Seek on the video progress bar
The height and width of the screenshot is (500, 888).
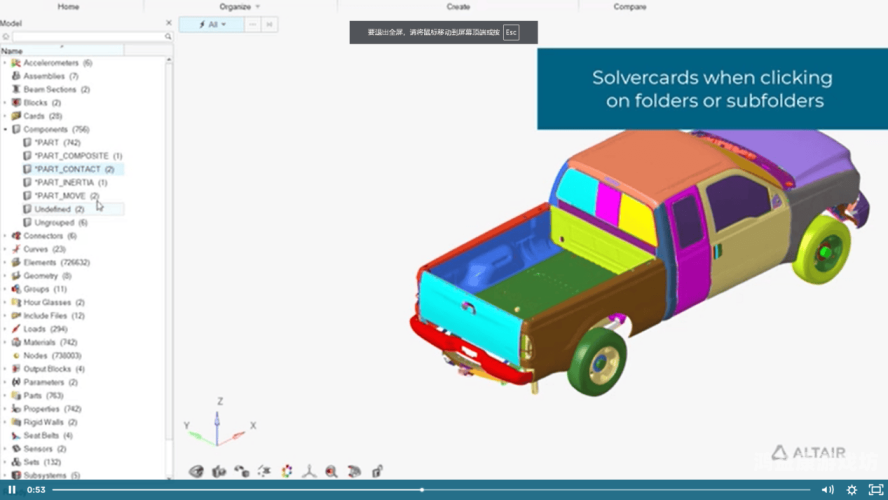(x=431, y=490)
